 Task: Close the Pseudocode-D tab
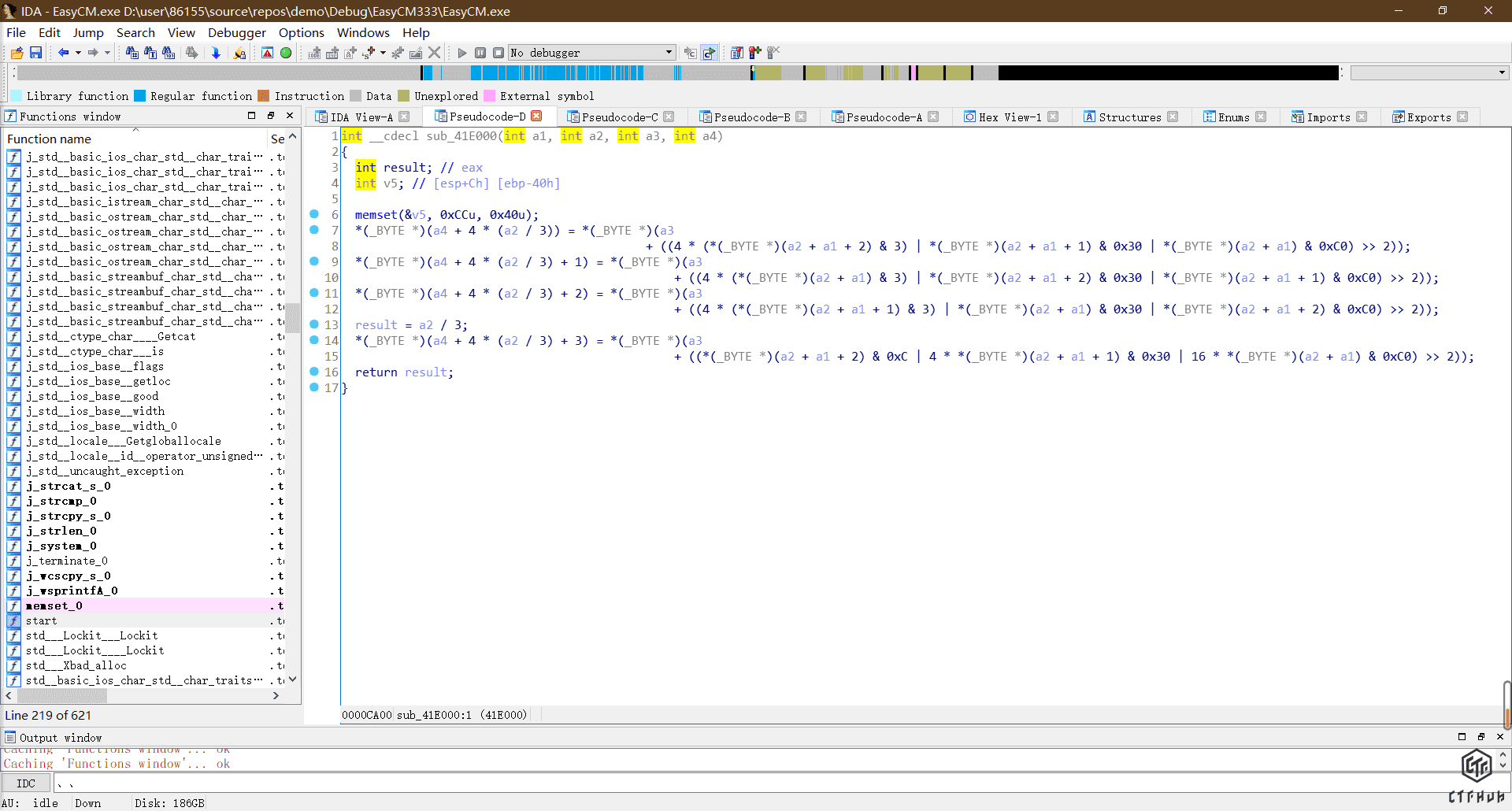(537, 117)
